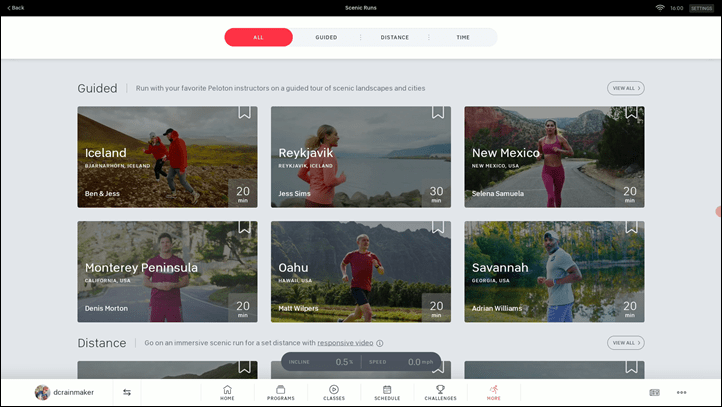Open the responsive video link
This screenshot has height=407, width=722.
click(345, 343)
